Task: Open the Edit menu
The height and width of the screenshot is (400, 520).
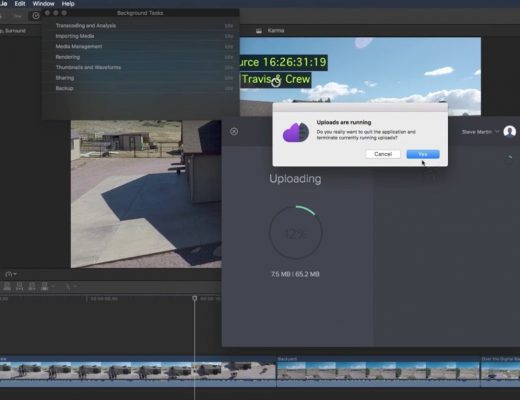Action: [x=20, y=4]
